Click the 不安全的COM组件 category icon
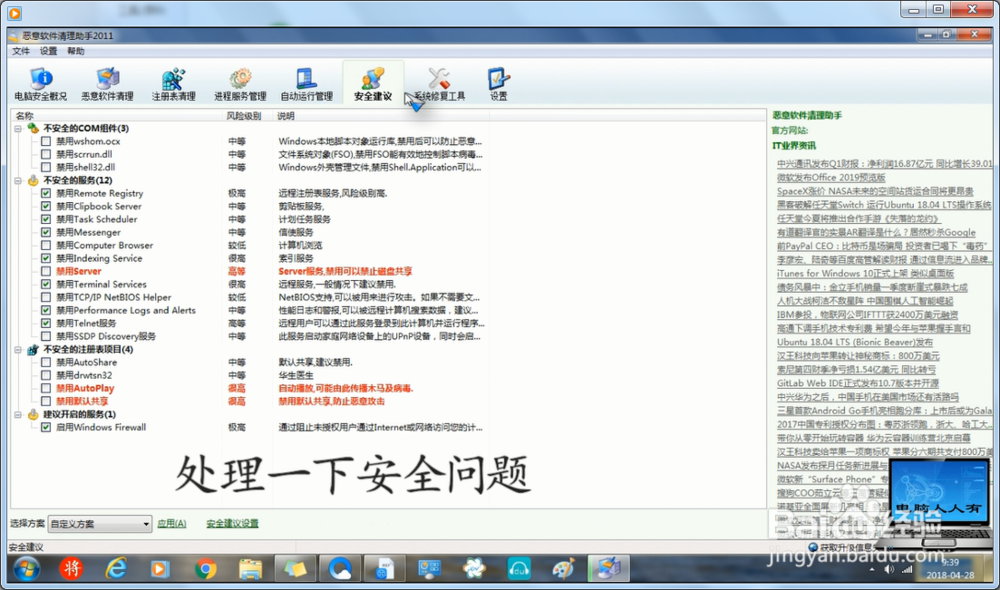Image resolution: width=1000 pixels, height=590 pixels. [x=33, y=128]
